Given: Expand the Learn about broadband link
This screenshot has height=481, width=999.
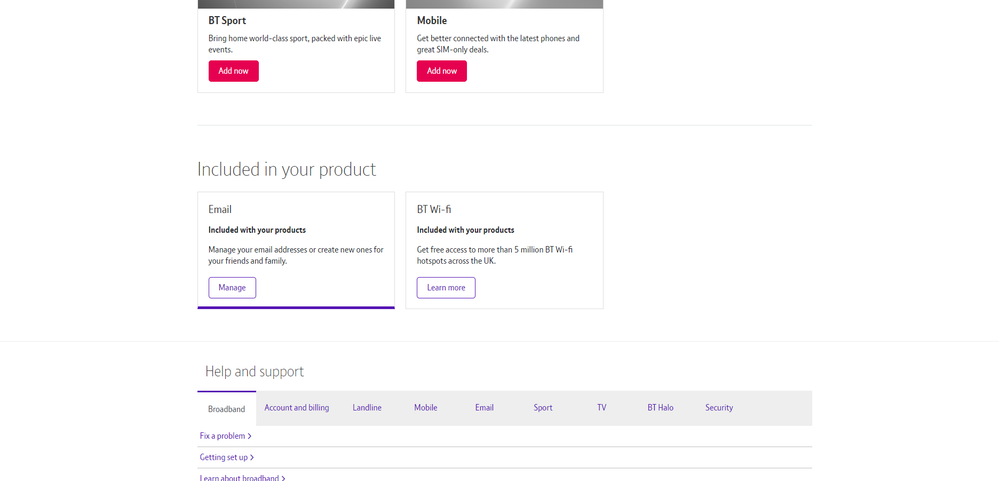Looking at the screenshot, I should click(242, 478).
